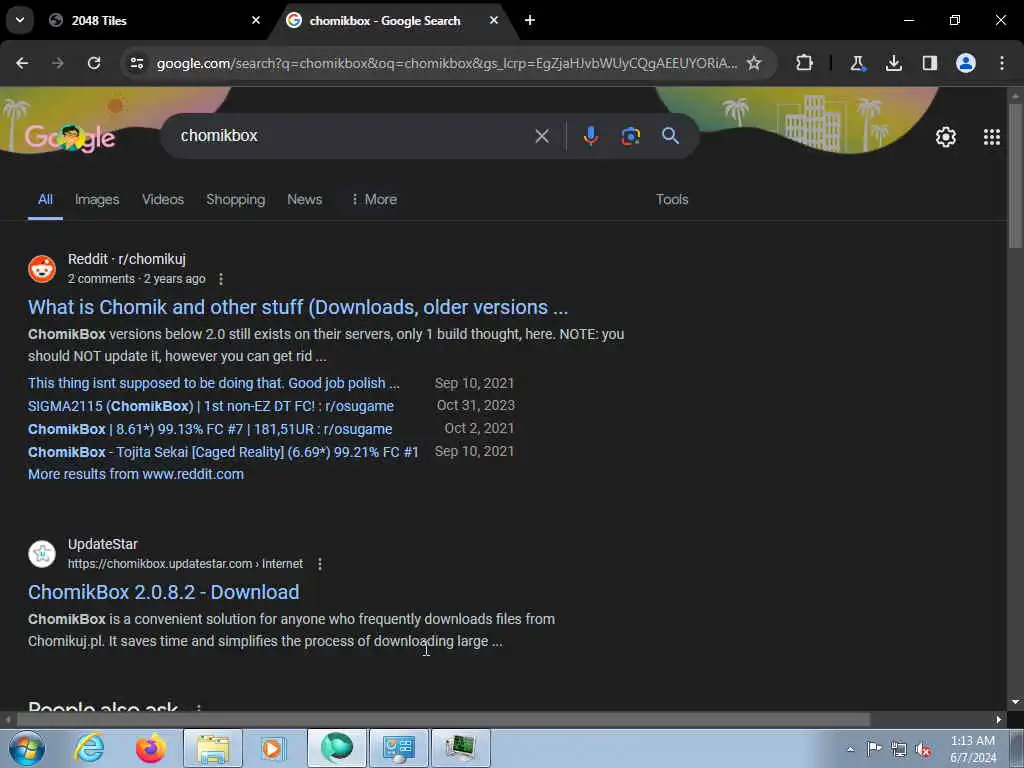
Task: Open ChomikBox 2.0.8.2 - Download result
Action: [x=163, y=592]
